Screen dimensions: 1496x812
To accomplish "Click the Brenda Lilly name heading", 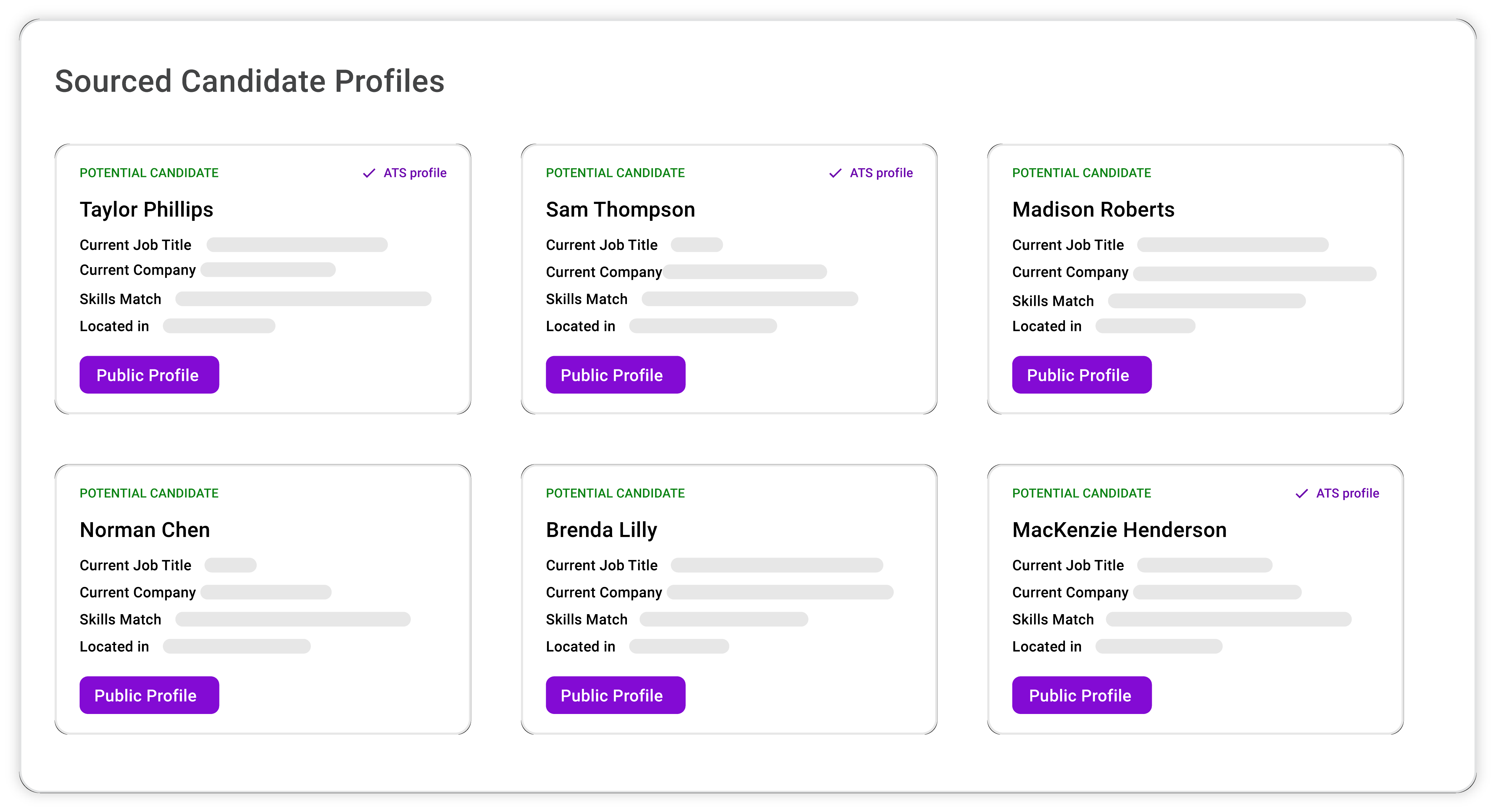I will tap(601, 530).
